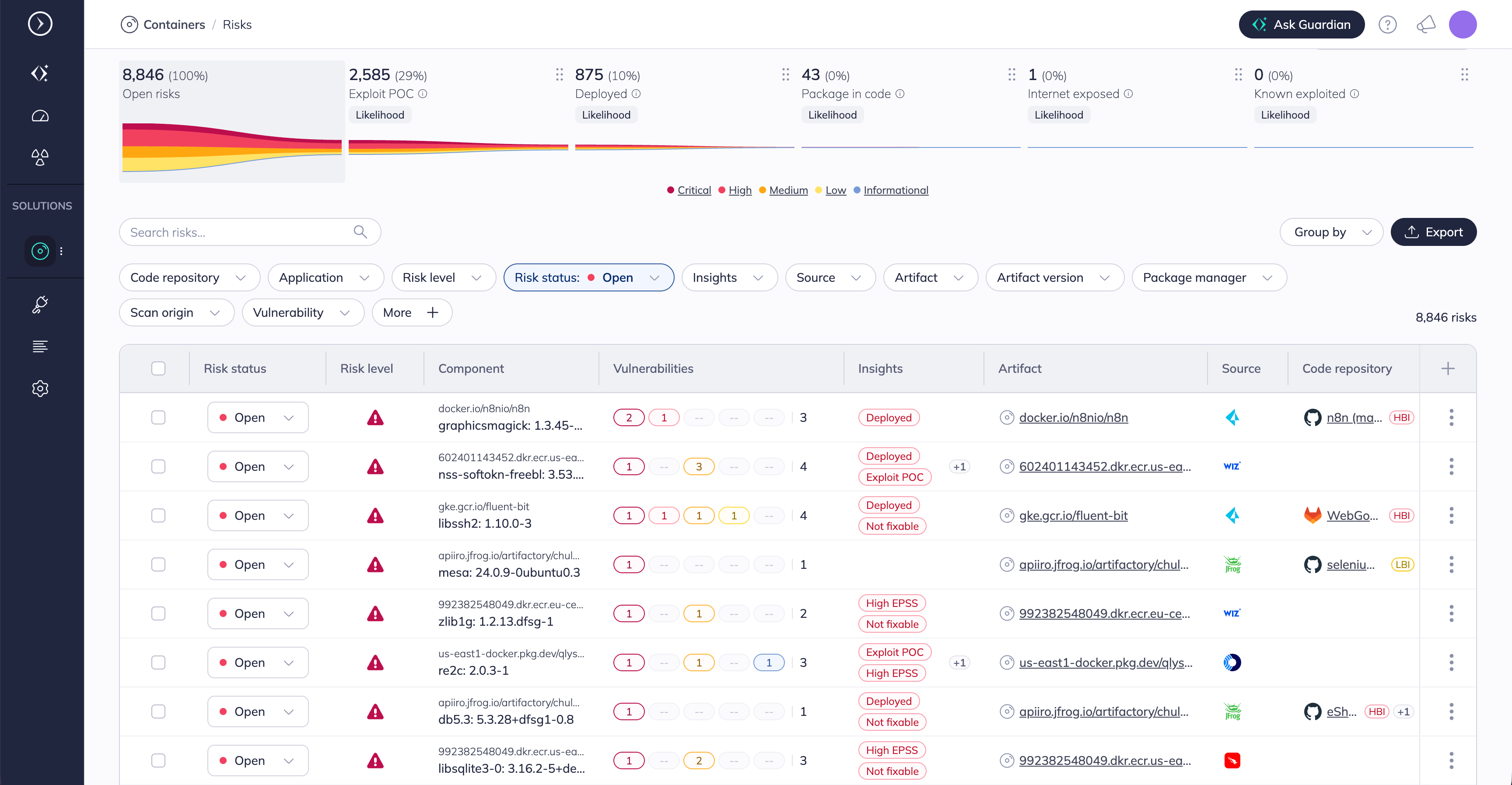Open the hexagon clusters icon in sidebar
The height and width of the screenshot is (785, 1512).
point(40,158)
